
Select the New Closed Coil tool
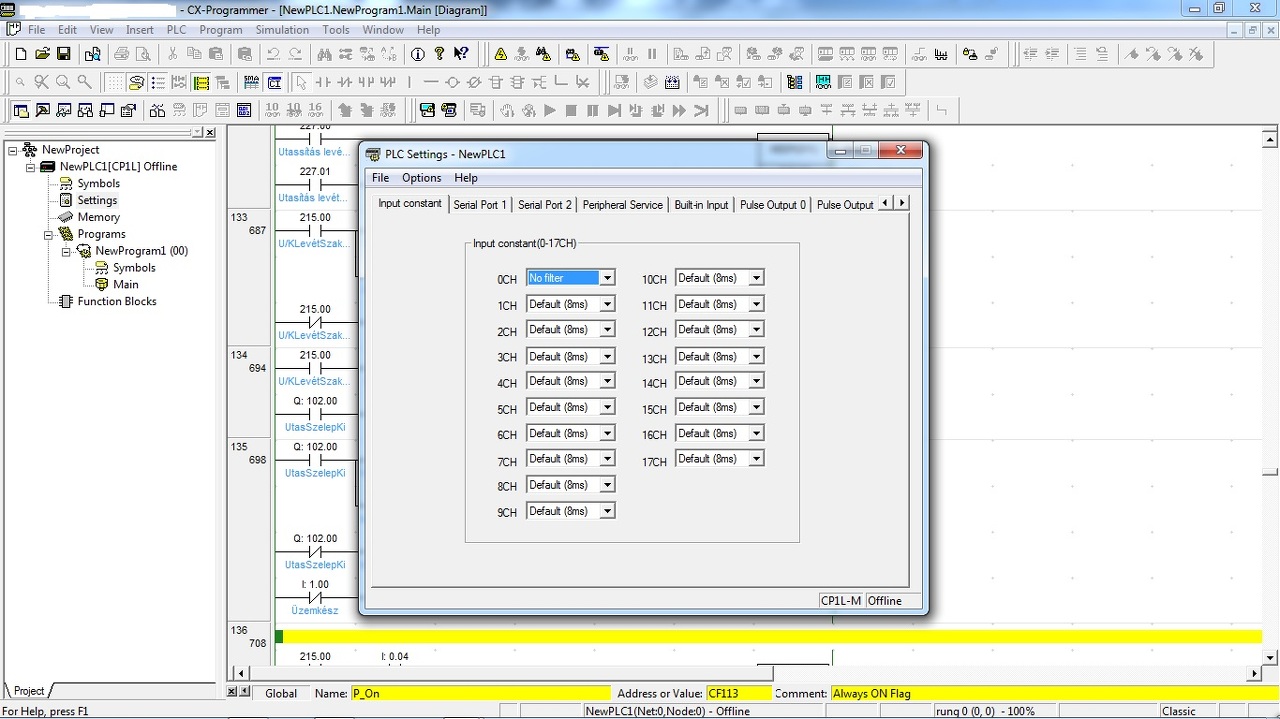pos(474,82)
